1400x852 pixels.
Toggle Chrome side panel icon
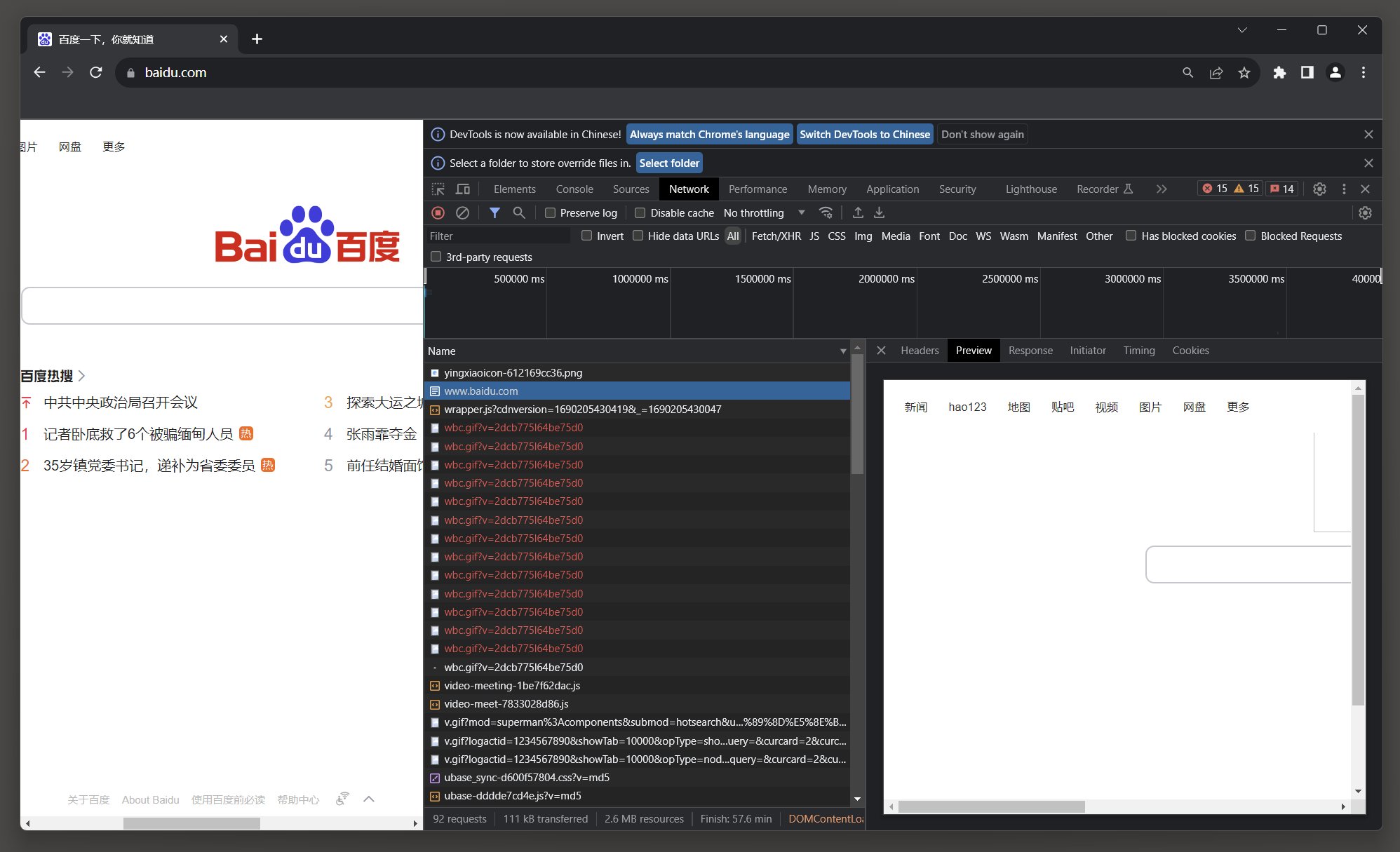1307,72
